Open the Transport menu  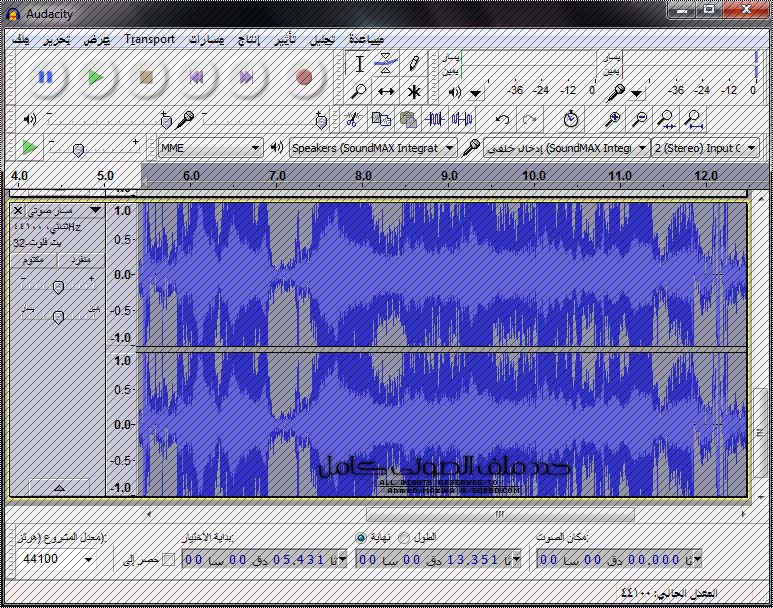tap(150, 39)
